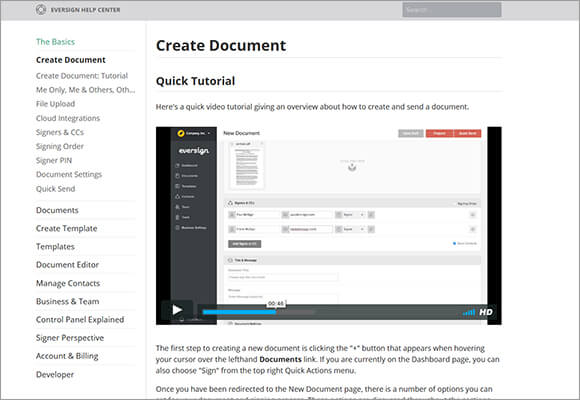Select Signers & CCs topic
The width and height of the screenshot is (580, 400).
click(x=60, y=132)
